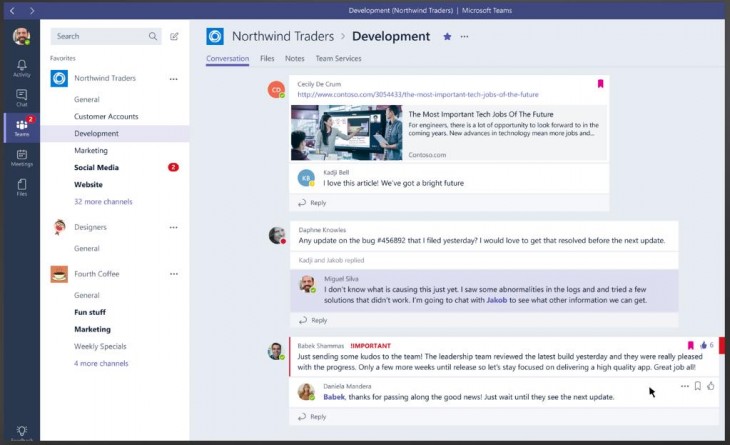
Task: Click the Jakob mention in Miguel's message
Action: click(496, 300)
